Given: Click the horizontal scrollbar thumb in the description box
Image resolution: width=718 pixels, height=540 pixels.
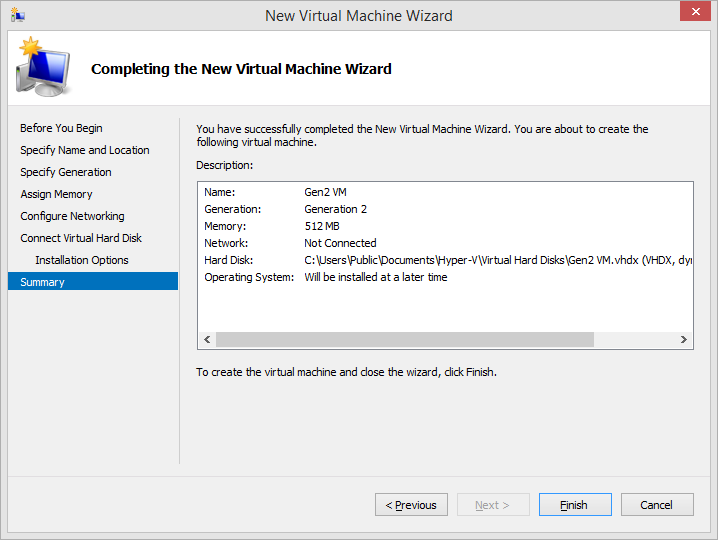Looking at the screenshot, I should pyautogui.click(x=404, y=340).
